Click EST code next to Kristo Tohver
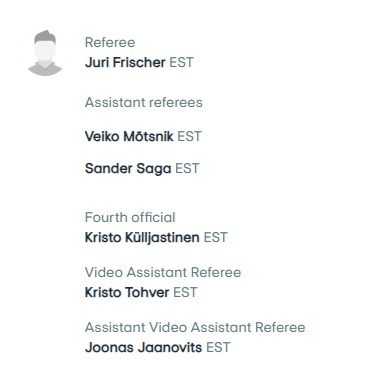 coord(185,292)
